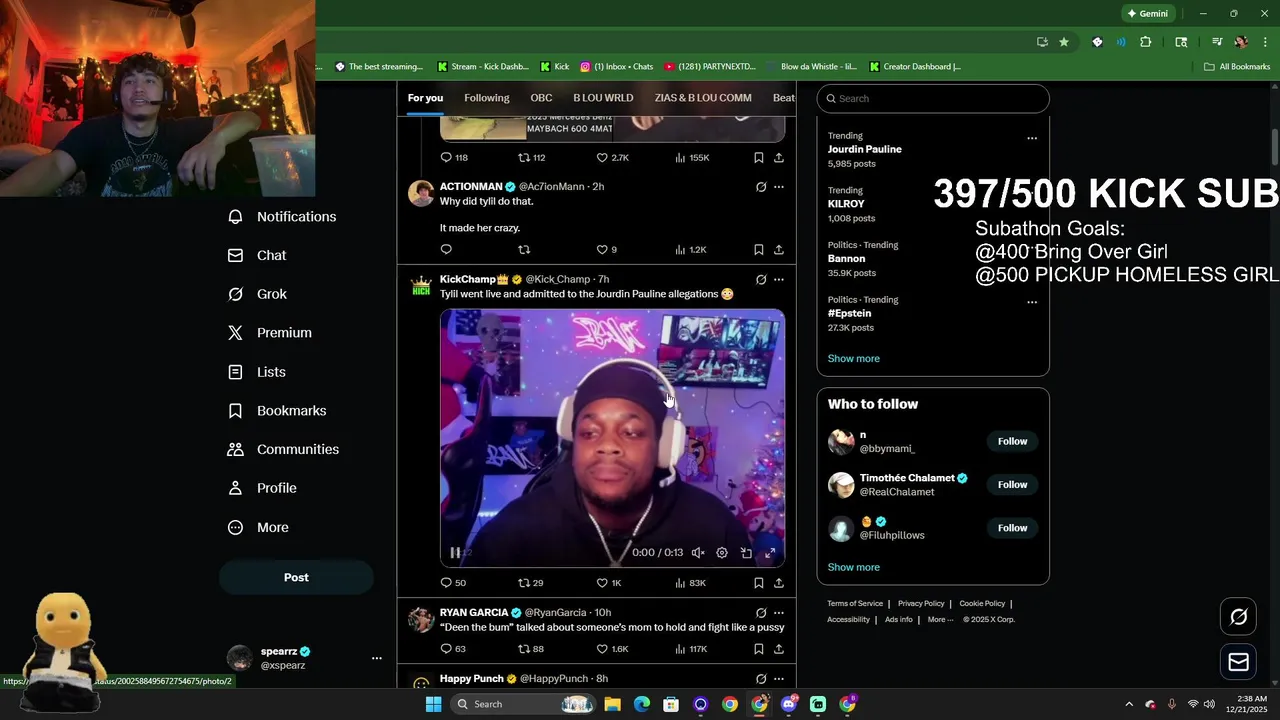
Task: Select the OBC tab
Action: [x=541, y=98]
